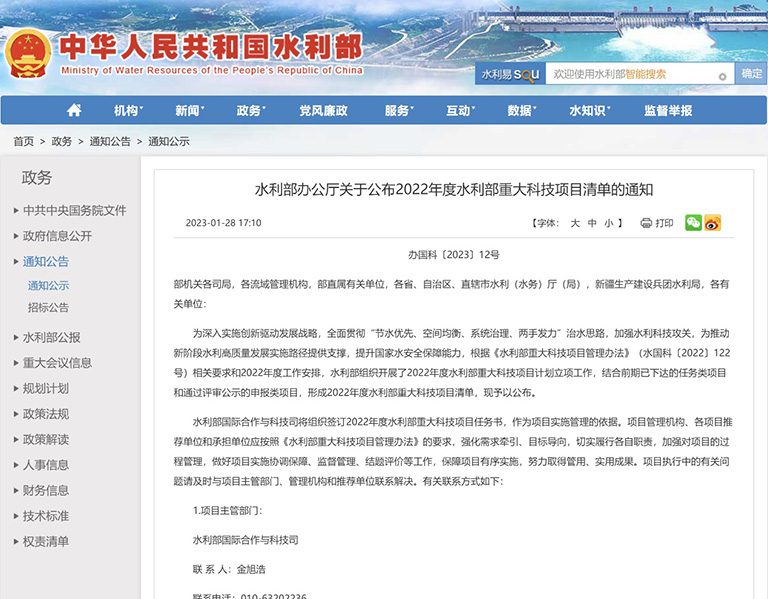Share article via WeChat icon
The width and height of the screenshot is (768, 599).
693,223
